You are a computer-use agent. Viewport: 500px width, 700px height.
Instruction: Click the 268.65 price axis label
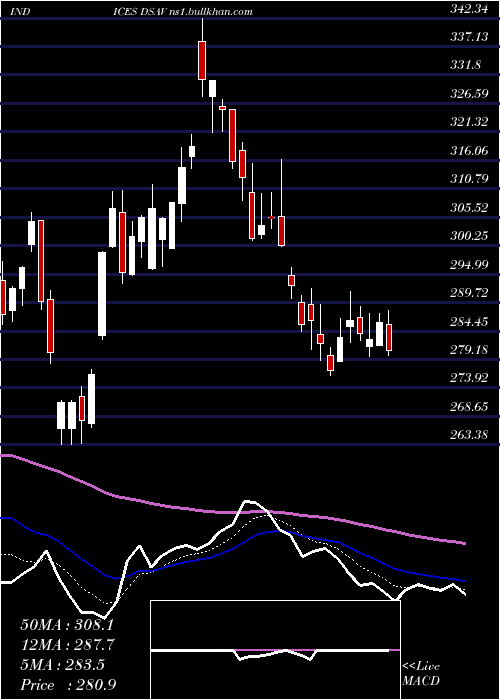[x=468, y=407]
